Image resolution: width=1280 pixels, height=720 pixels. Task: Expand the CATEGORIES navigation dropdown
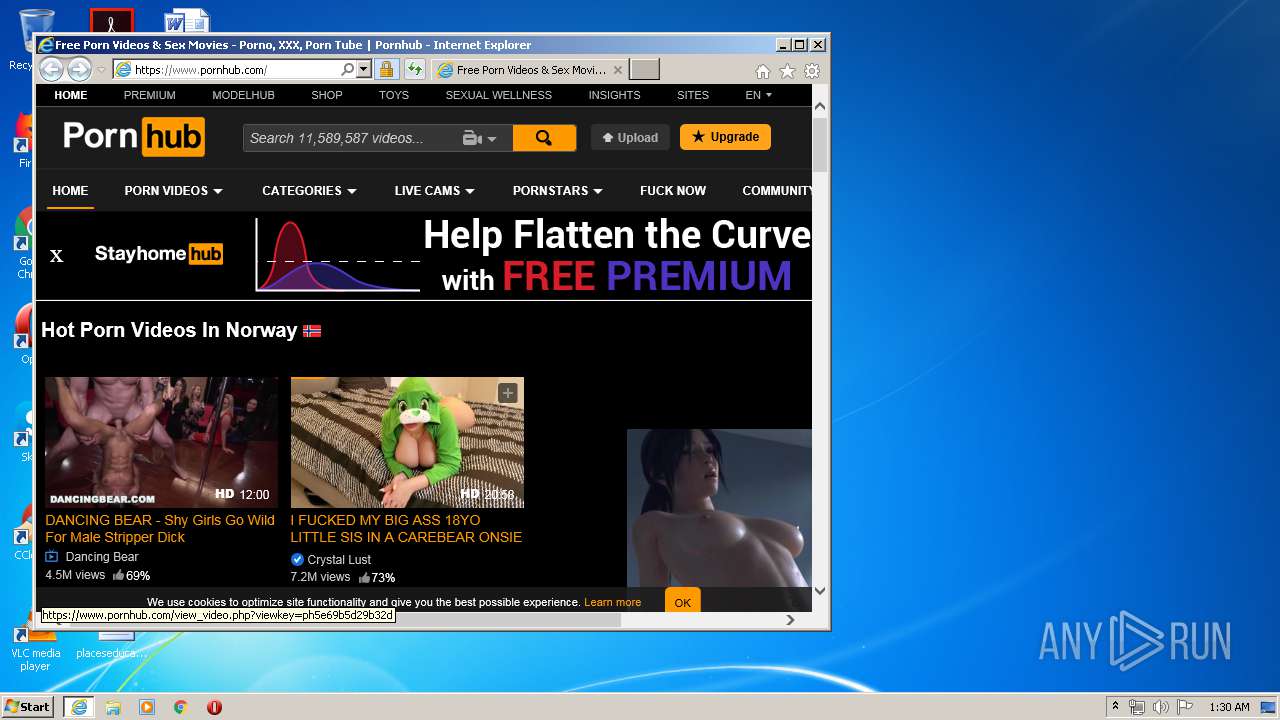tap(309, 190)
